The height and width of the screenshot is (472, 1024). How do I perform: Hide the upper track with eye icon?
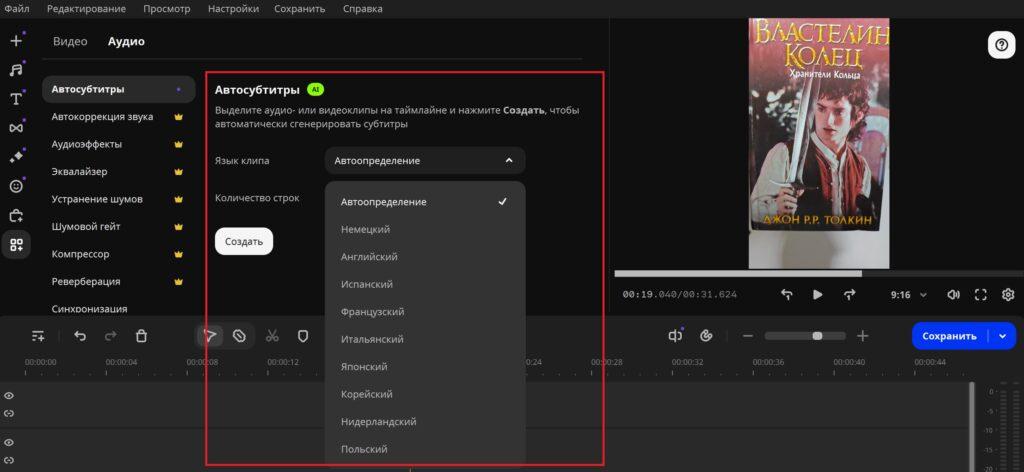point(9,396)
